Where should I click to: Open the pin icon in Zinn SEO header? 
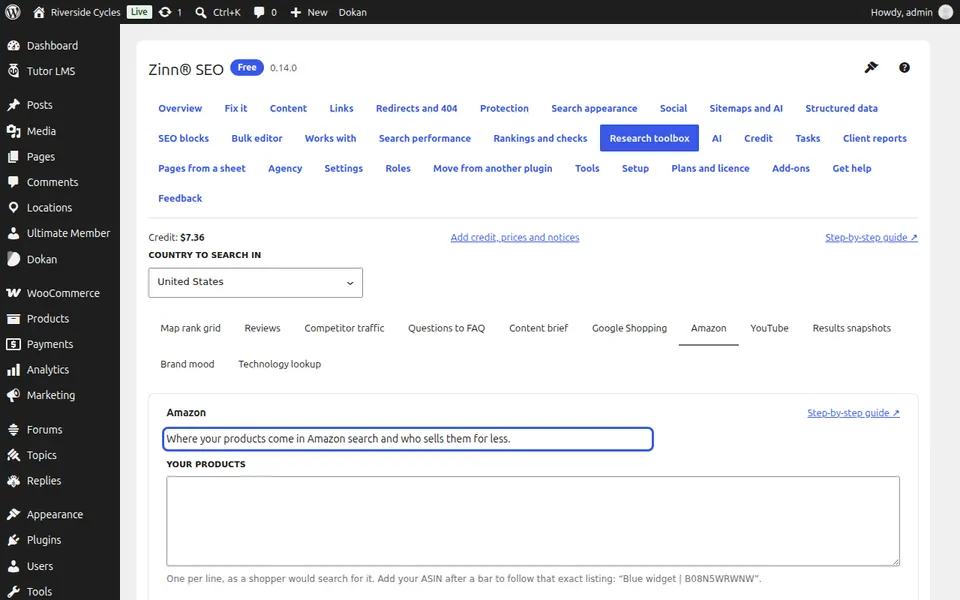tap(871, 67)
